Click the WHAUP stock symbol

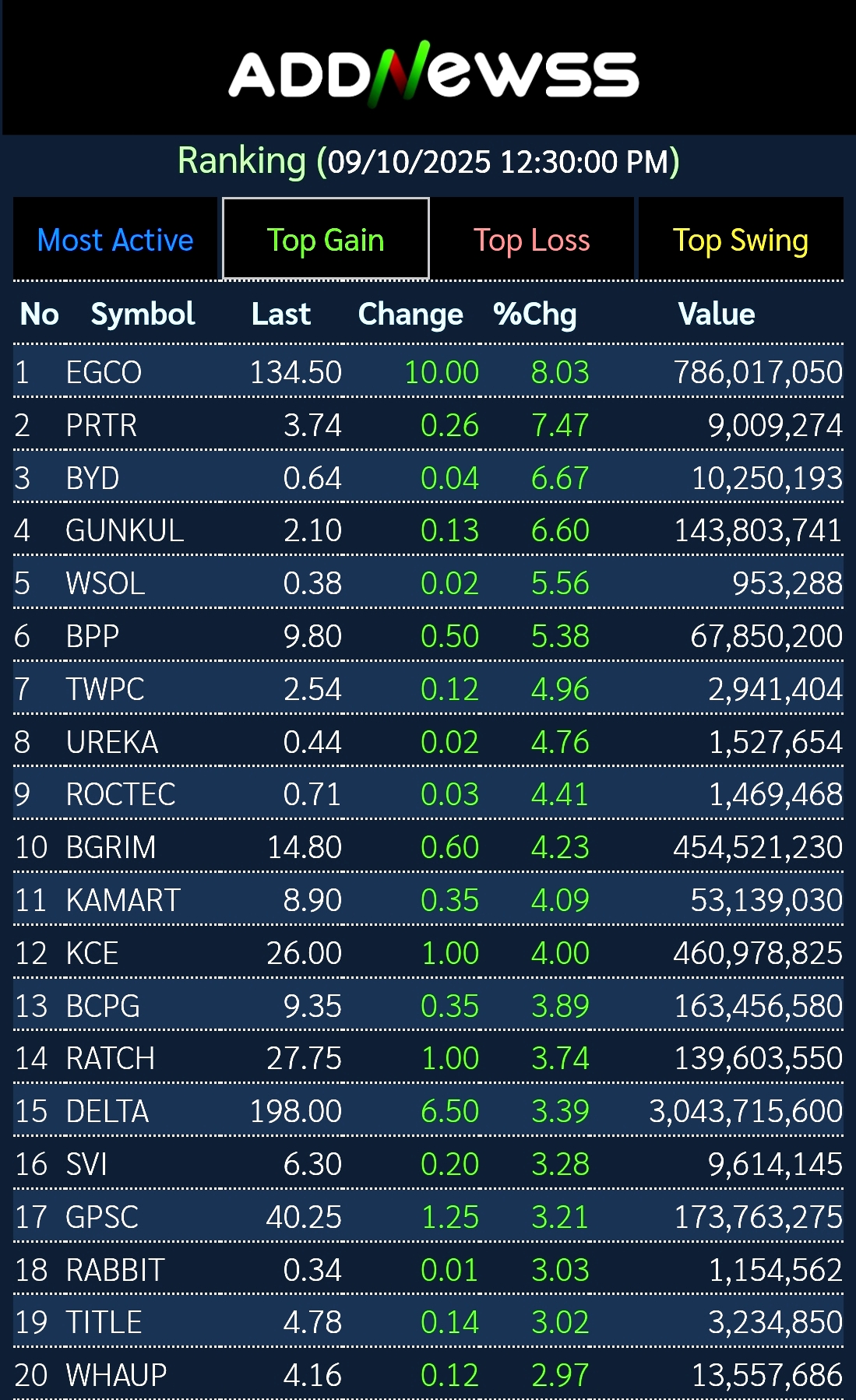click(116, 1375)
